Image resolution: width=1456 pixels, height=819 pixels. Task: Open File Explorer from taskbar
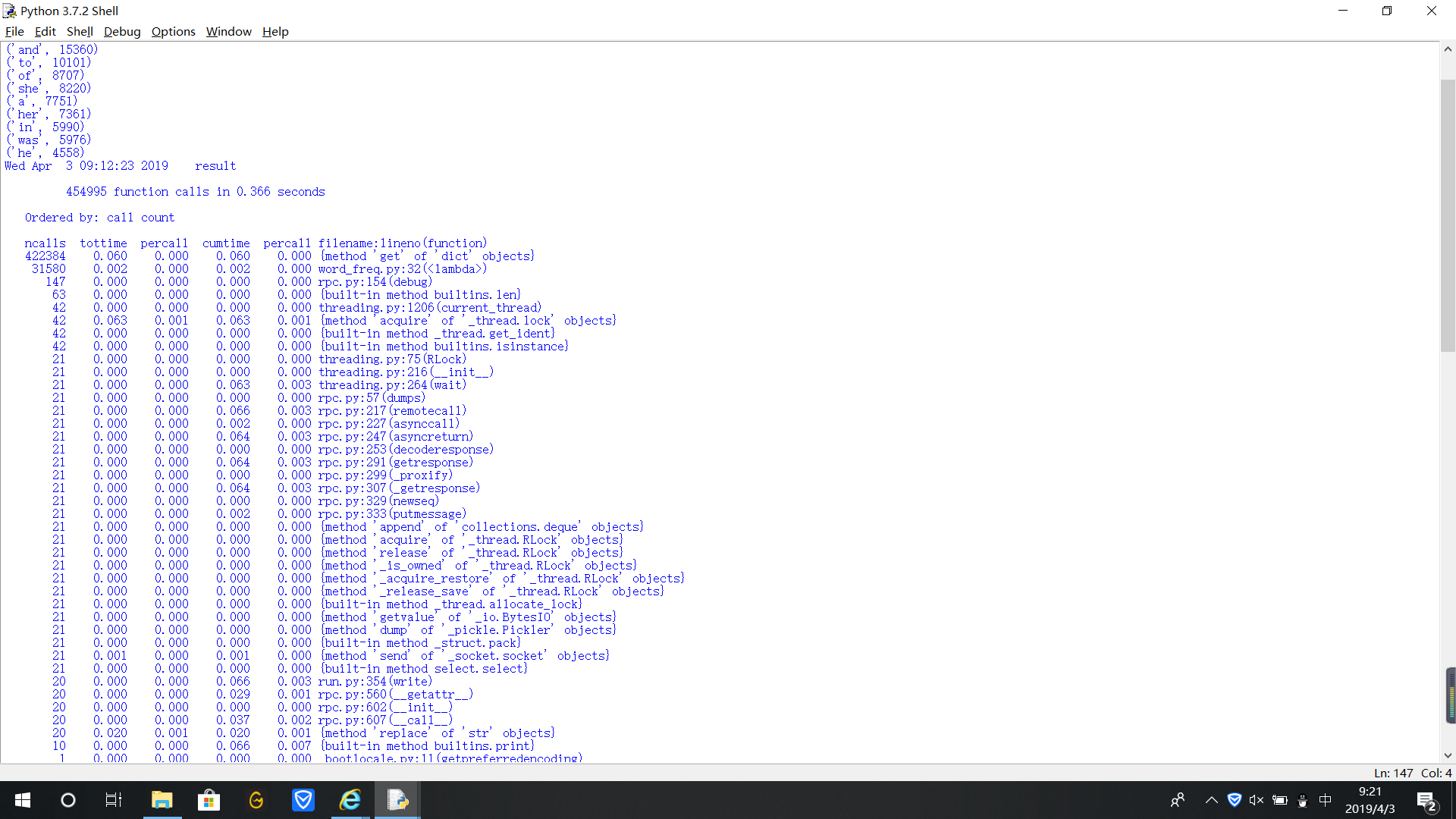pyautogui.click(x=162, y=800)
